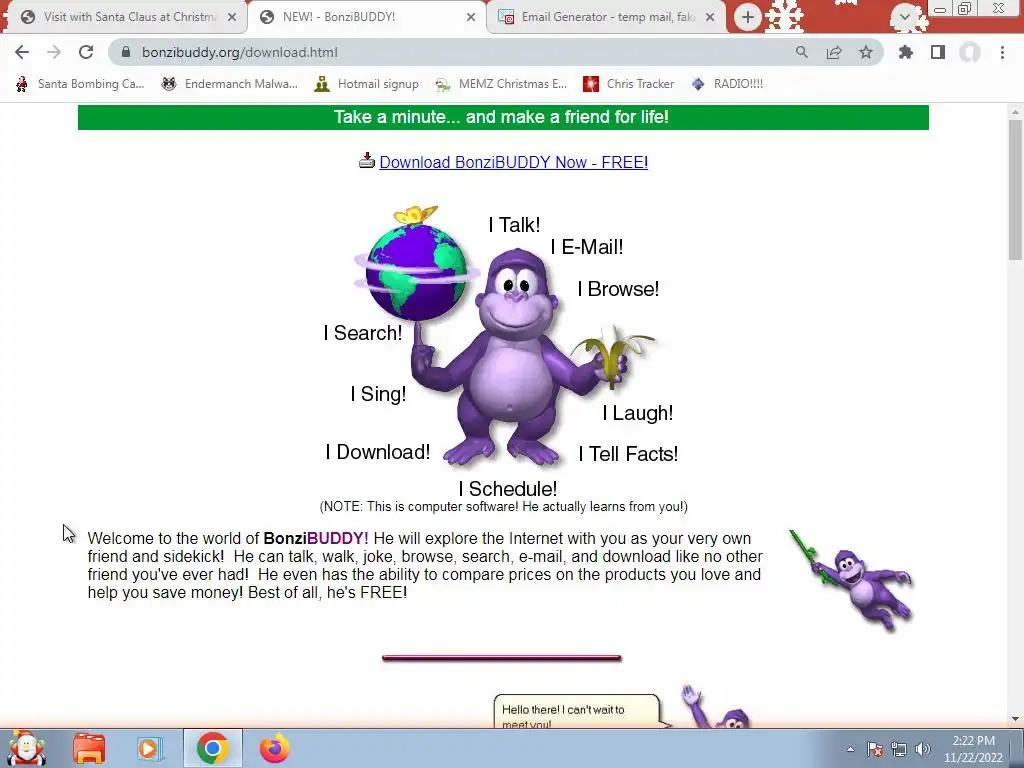Toggle the Chrome side panel
This screenshot has width=1024, height=768.
(938, 52)
